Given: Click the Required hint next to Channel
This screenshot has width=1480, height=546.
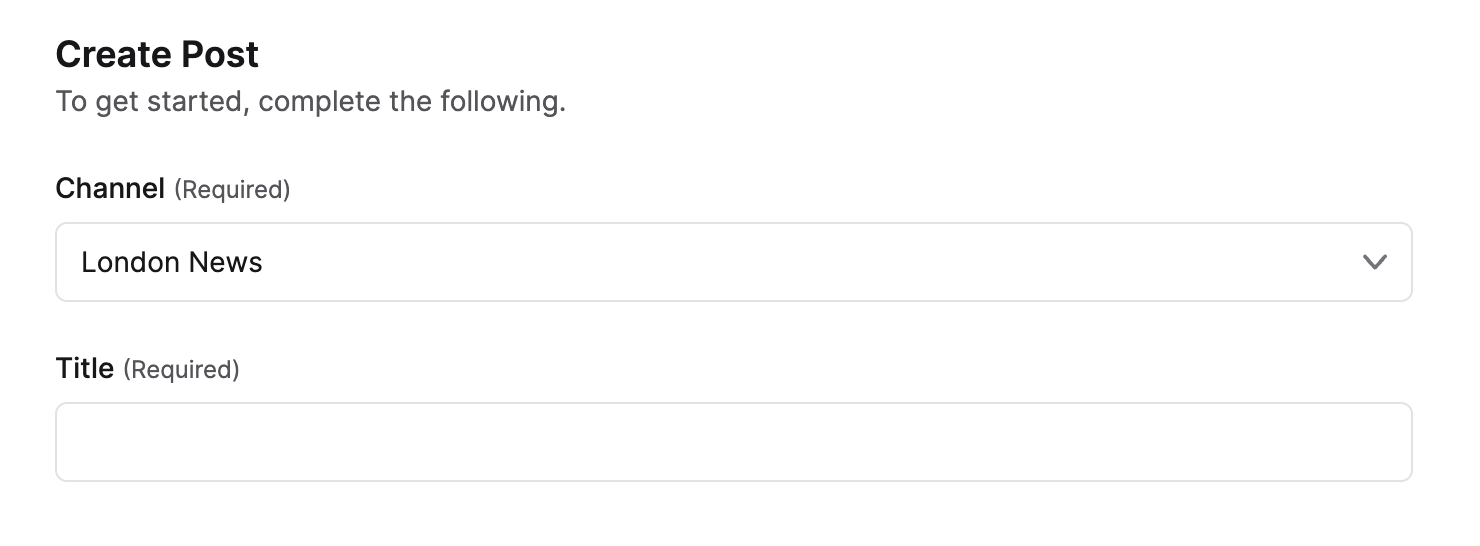Looking at the screenshot, I should pos(232,189).
